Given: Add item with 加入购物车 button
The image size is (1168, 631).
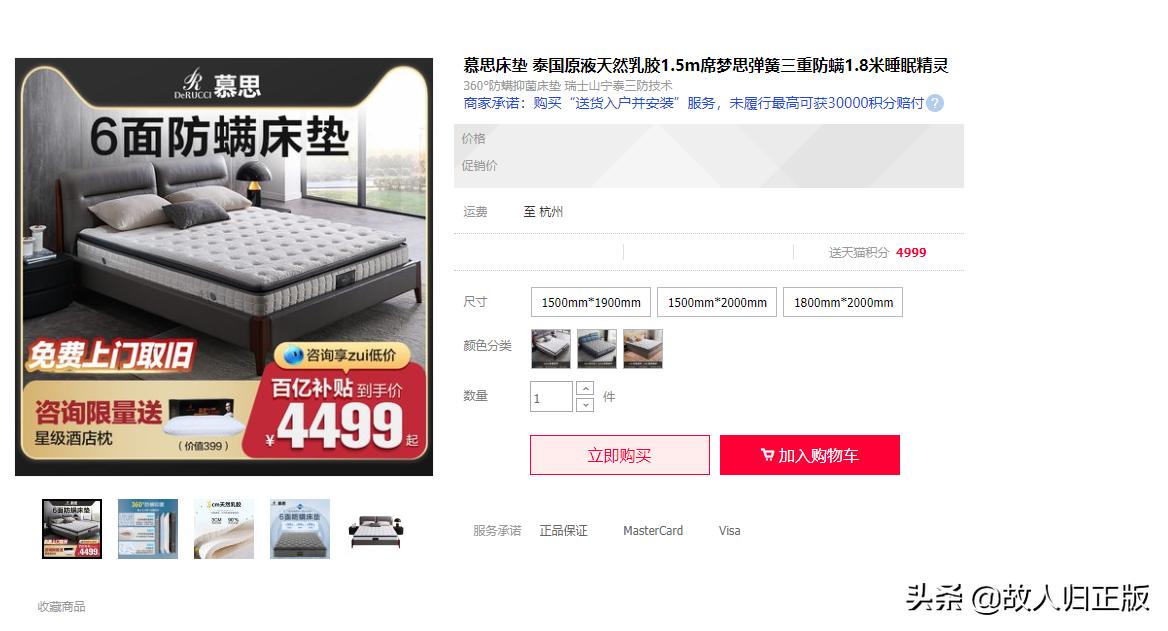Looking at the screenshot, I should pyautogui.click(x=809, y=455).
